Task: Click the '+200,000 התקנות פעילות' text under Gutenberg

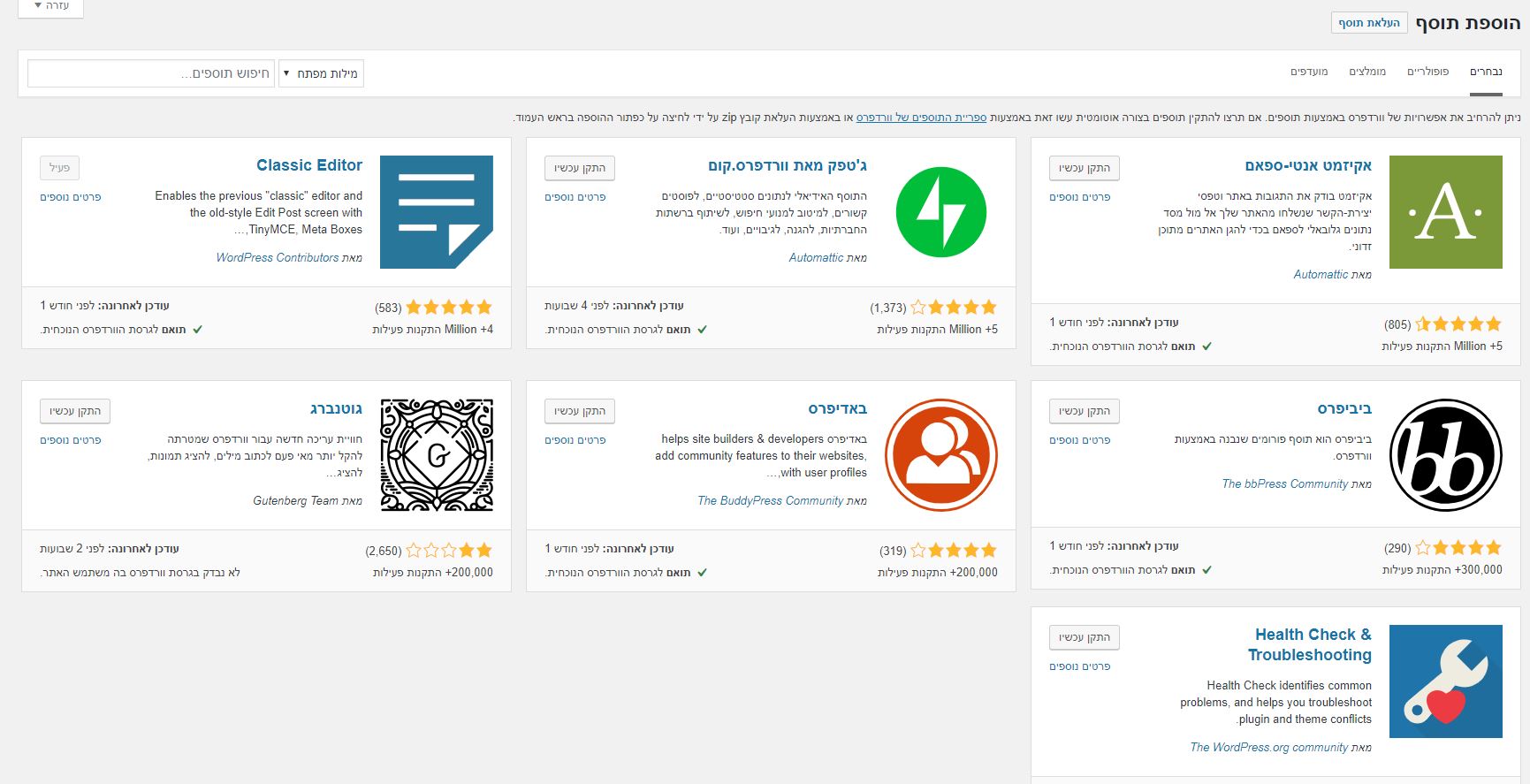Action: pos(433,573)
